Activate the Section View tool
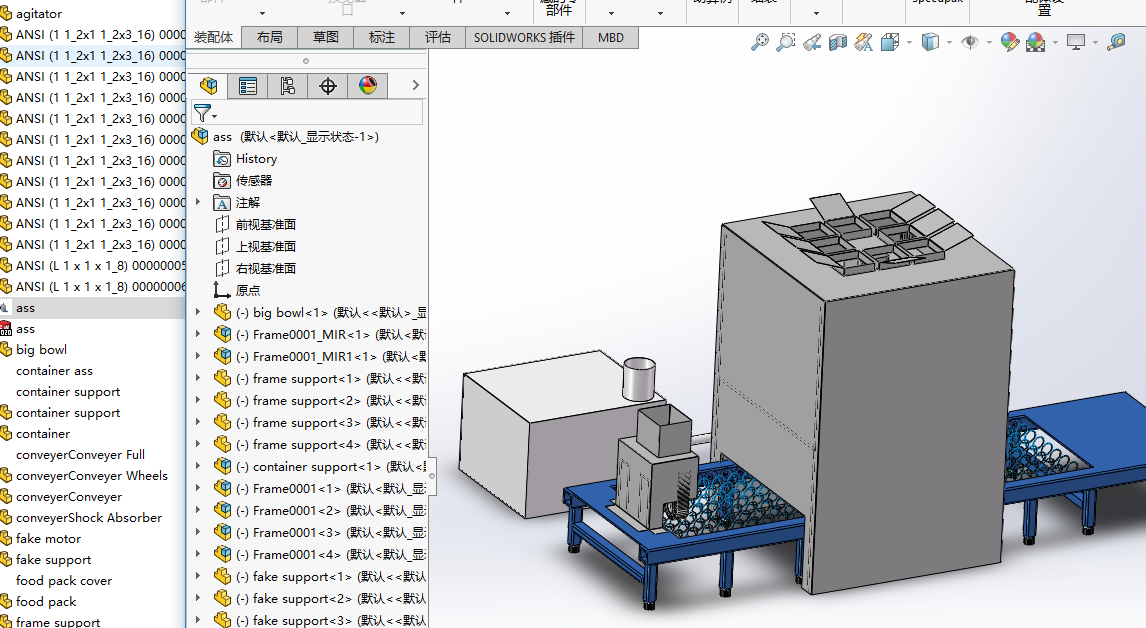This screenshot has height=628, width=1146. pyautogui.click(x=838, y=42)
